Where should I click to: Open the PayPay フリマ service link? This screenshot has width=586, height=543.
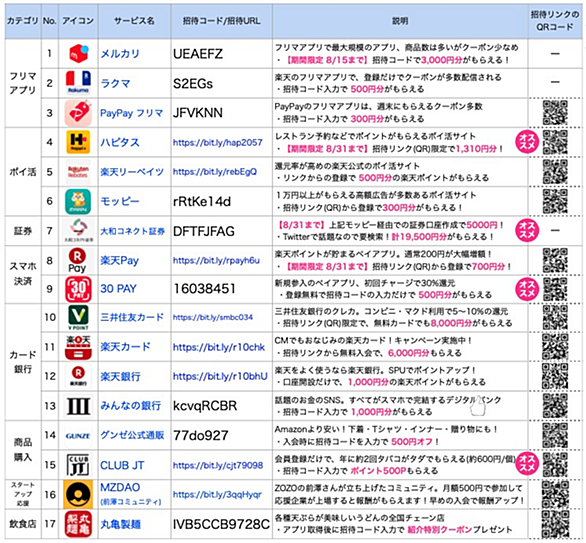(x=132, y=113)
